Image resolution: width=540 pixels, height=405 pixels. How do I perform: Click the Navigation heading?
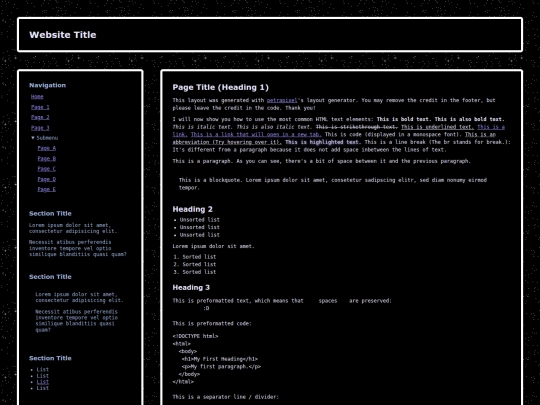coord(48,85)
